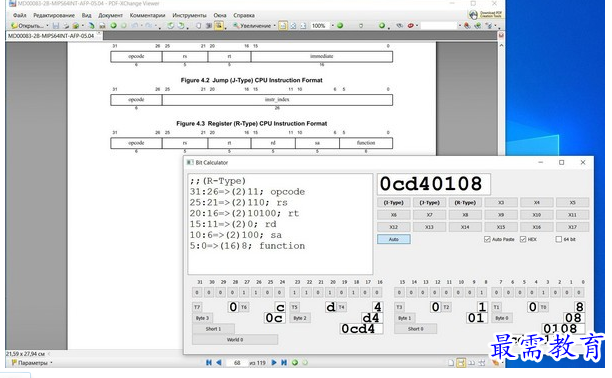Open the Комментарии menu
Viewport: 612px width, 378px height.
pyautogui.click(x=147, y=15)
